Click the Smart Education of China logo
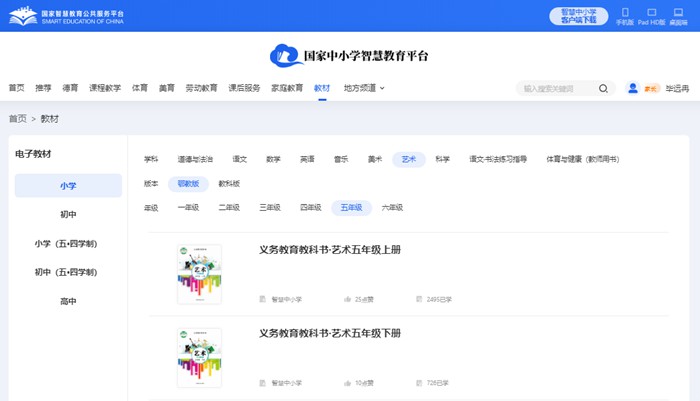 tap(66, 17)
